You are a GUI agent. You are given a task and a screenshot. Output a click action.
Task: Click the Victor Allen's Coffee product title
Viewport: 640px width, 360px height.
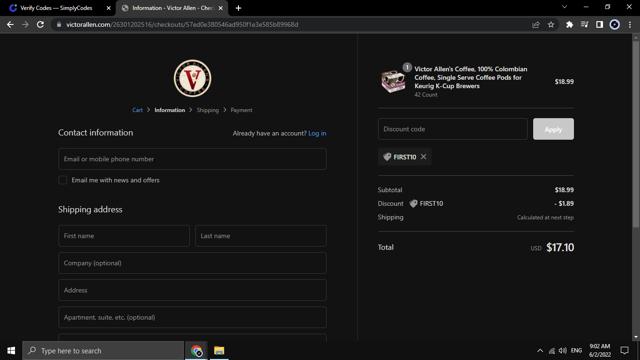pos(471,78)
